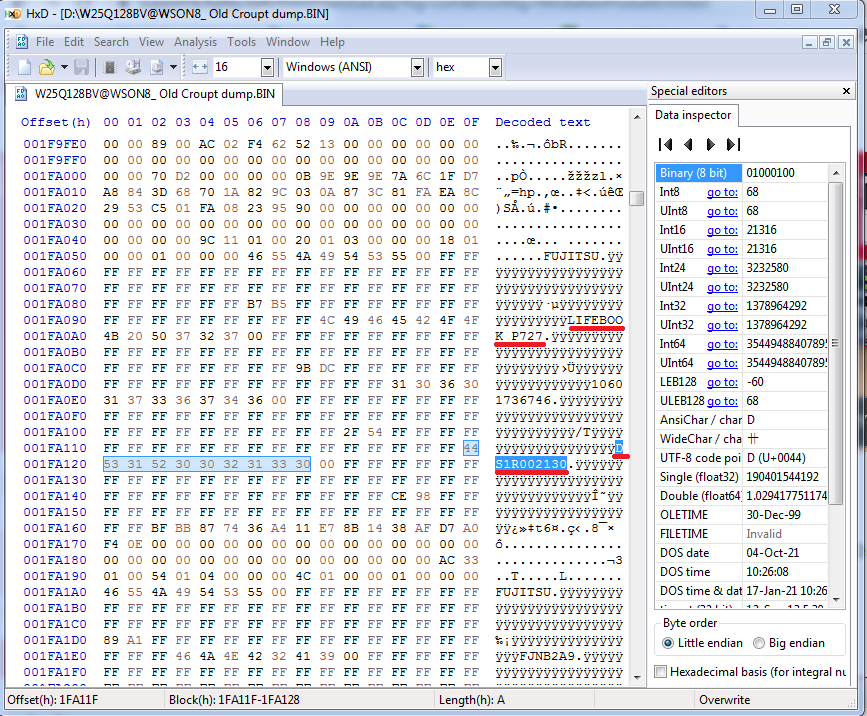This screenshot has width=867, height=716.
Task: Click the UInt16 go to link
Action: (x=722, y=249)
